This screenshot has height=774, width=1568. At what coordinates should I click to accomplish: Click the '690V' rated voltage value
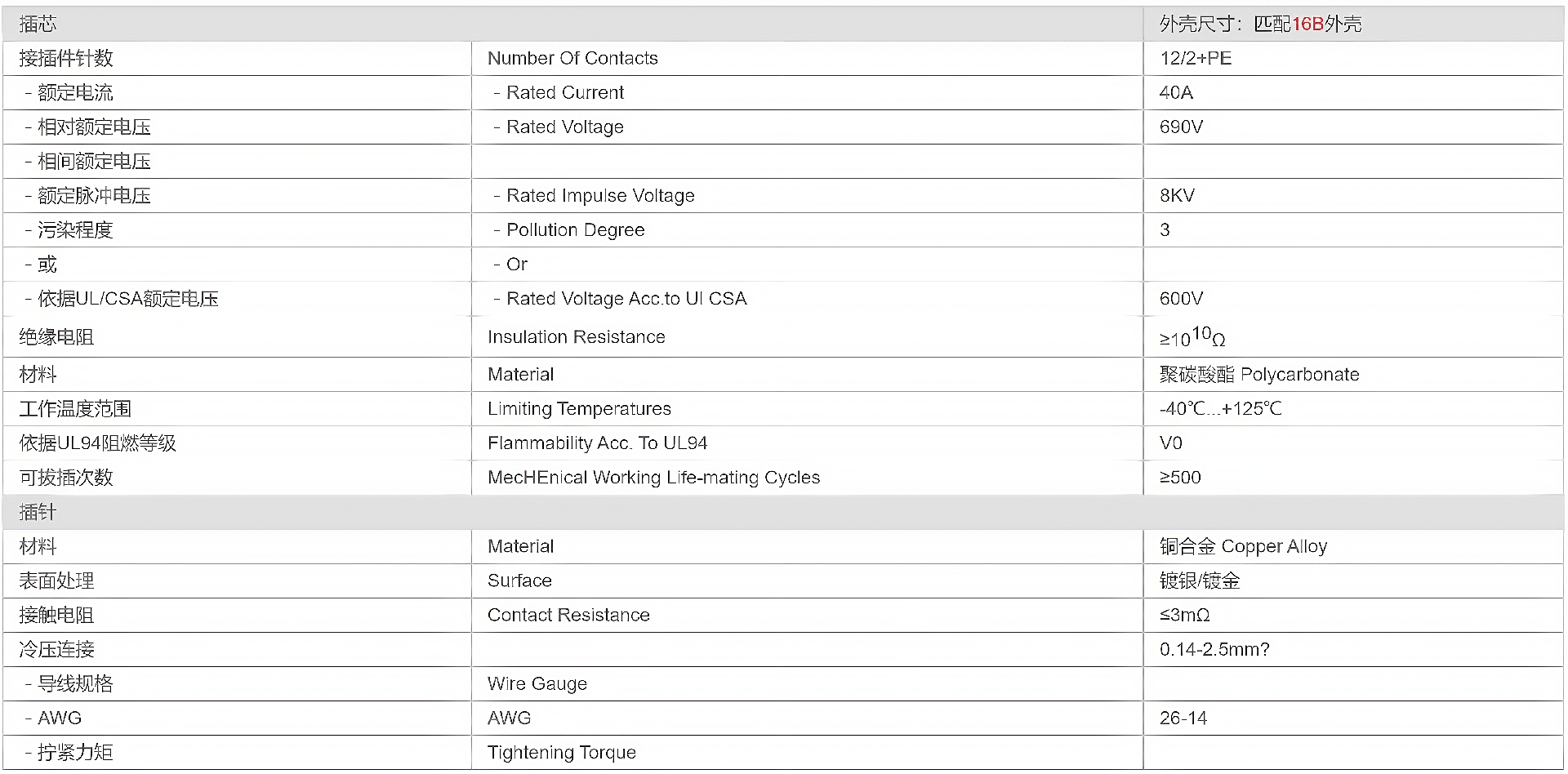(x=1181, y=127)
